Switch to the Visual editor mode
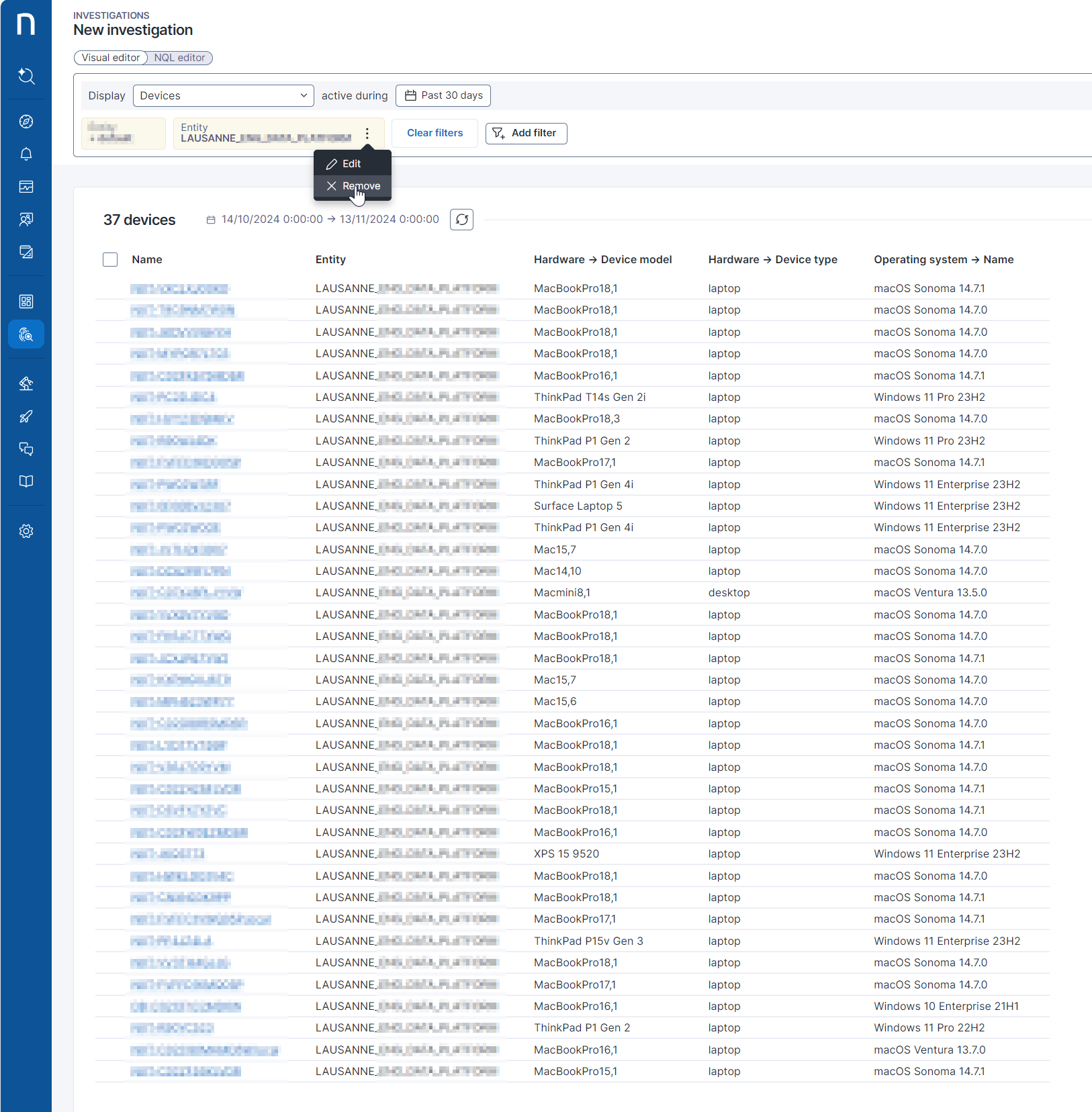This screenshot has height=1112, width=1092. point(111,58)
